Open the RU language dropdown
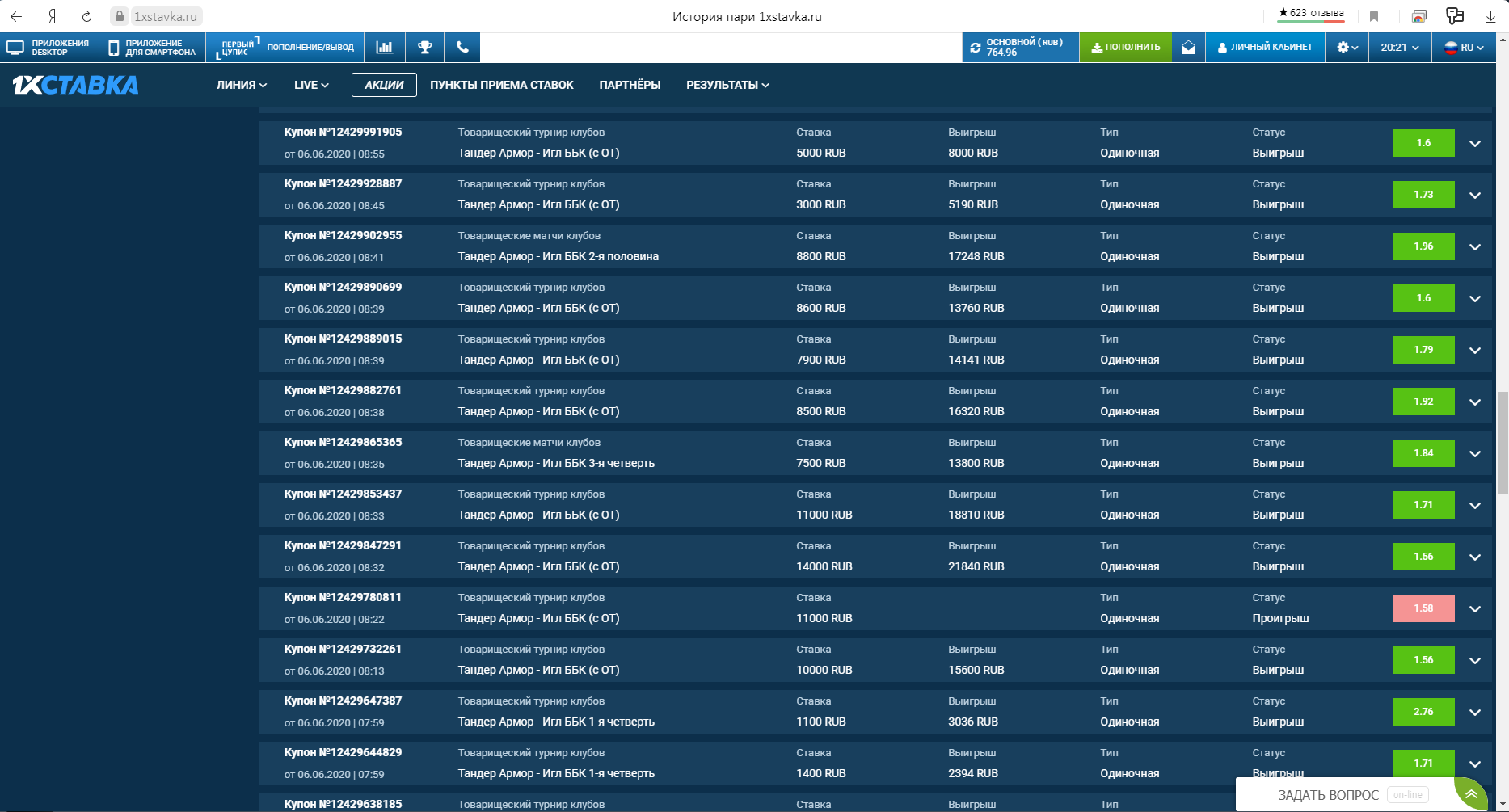Screen dimensions: 1509x812 coord(1464,48)
